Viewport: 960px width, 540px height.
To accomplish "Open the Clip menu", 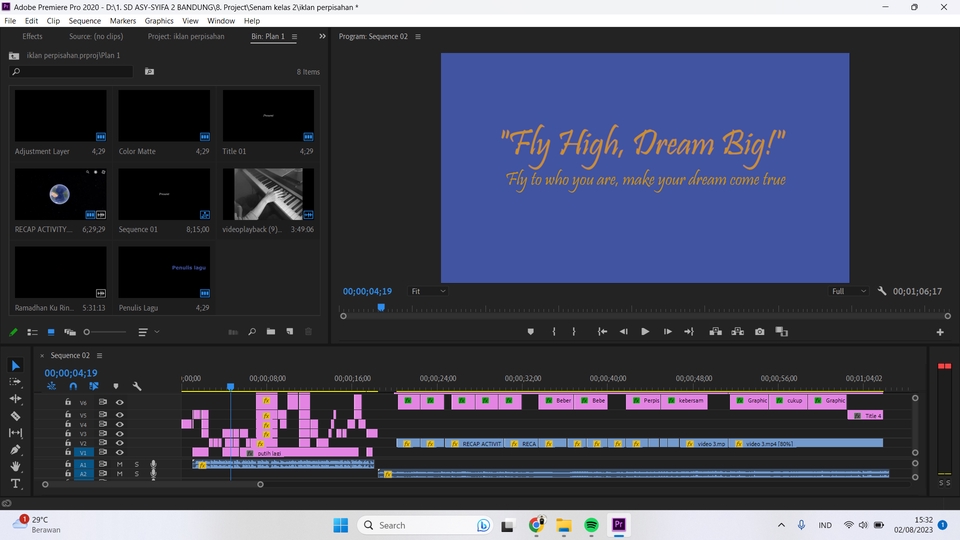I will pyautogui.click(x=53, y=21).
